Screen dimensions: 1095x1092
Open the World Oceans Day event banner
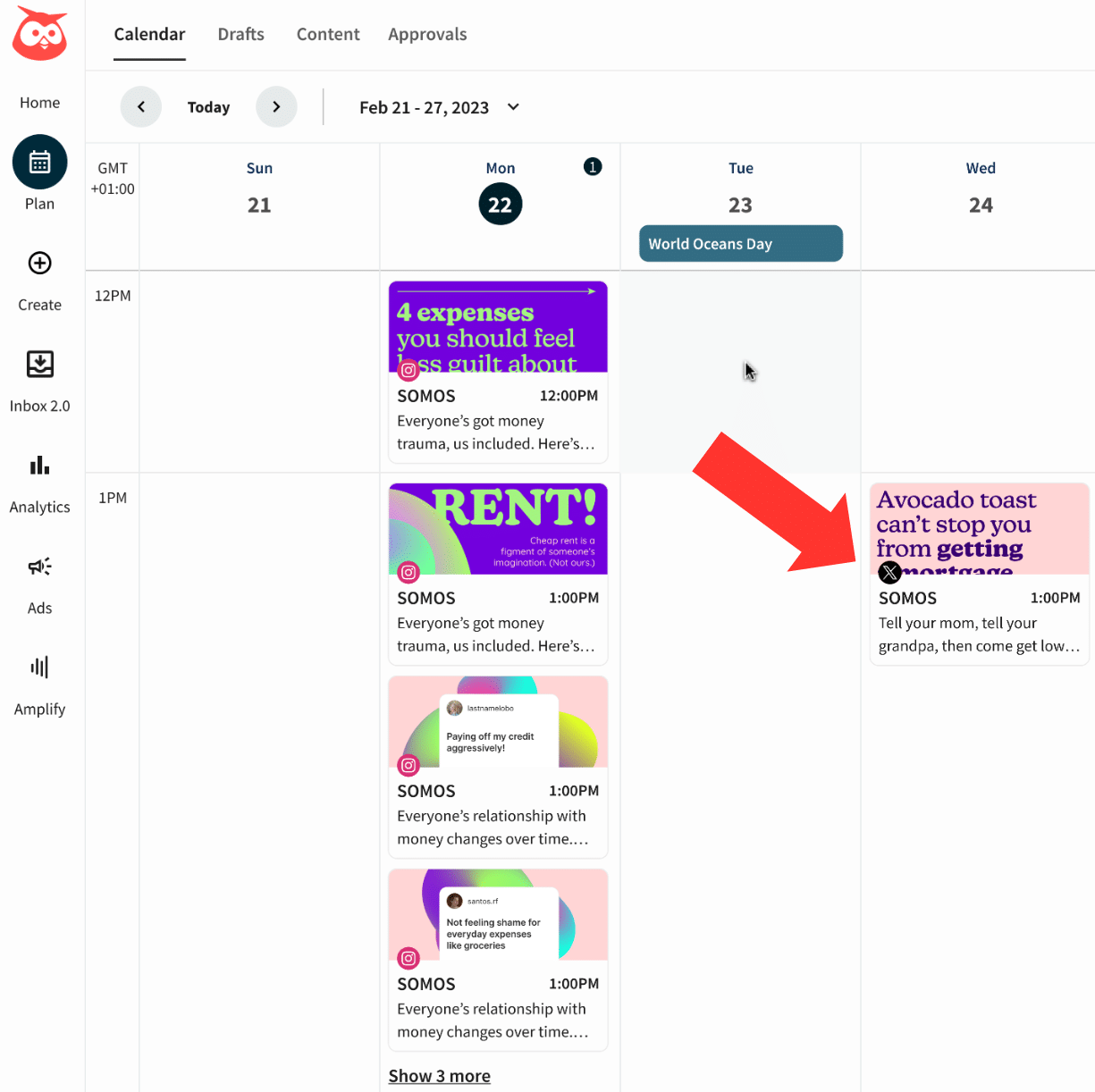tap(740, 243)
